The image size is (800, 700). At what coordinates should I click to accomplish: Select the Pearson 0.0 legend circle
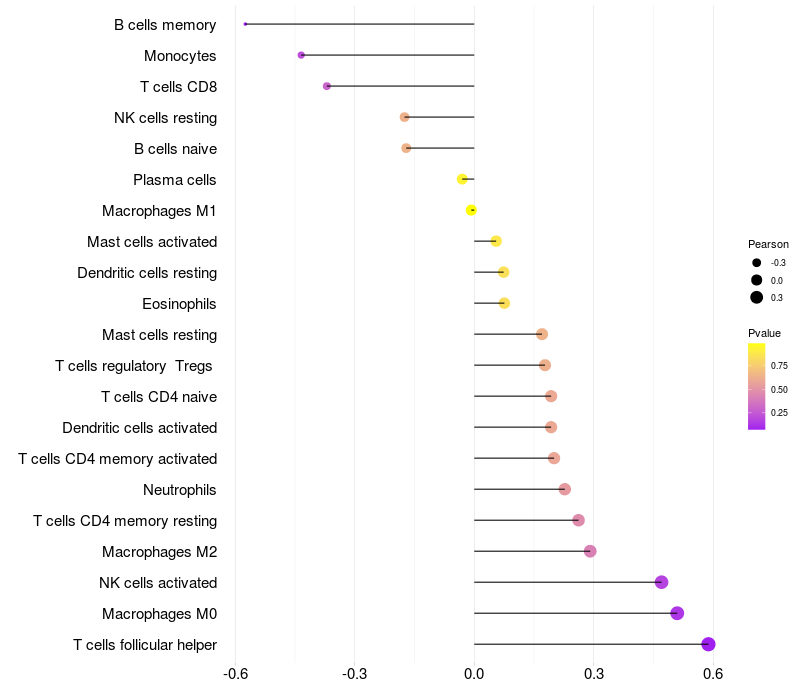(x=757, y=280)
